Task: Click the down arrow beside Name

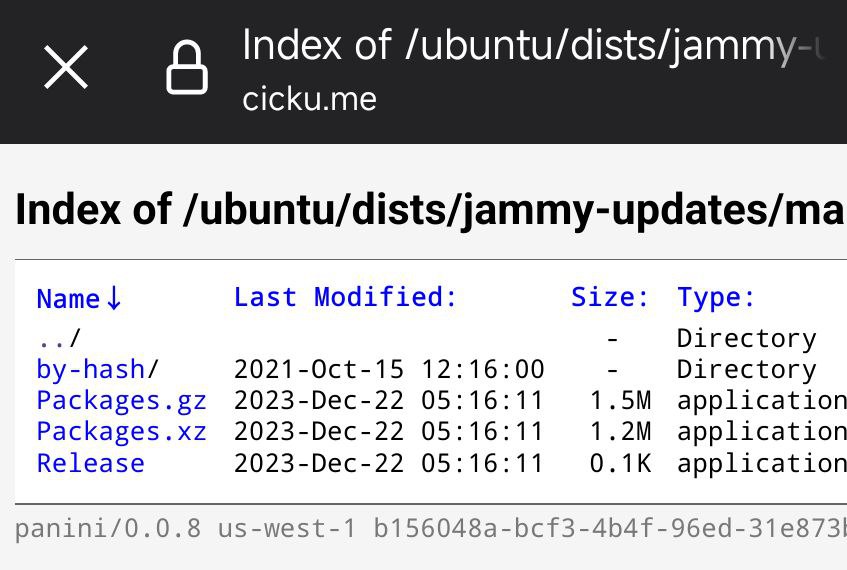Action: (113, 298)
